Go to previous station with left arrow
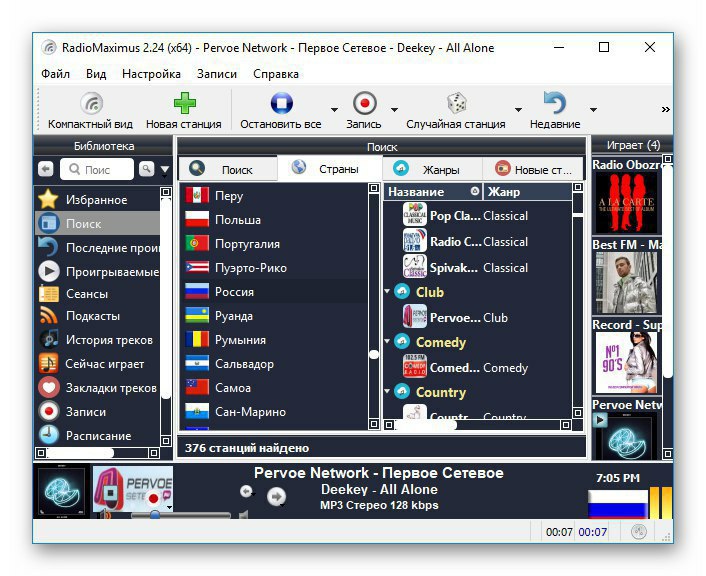The image size is (706, 576). click(x=246, y=491)
